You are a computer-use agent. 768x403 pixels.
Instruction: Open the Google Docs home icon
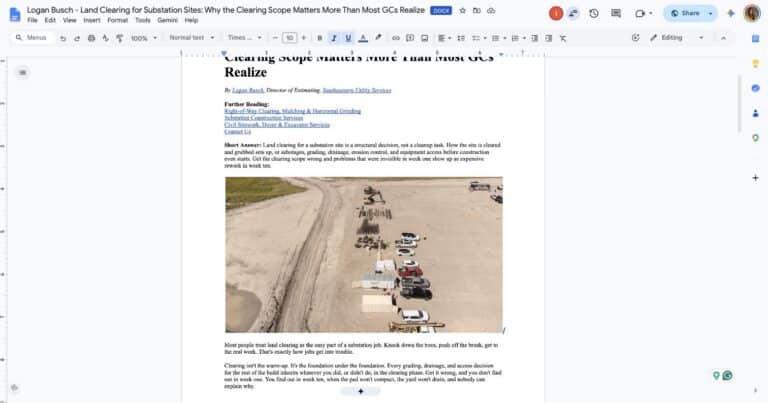[x=15, y=15]
